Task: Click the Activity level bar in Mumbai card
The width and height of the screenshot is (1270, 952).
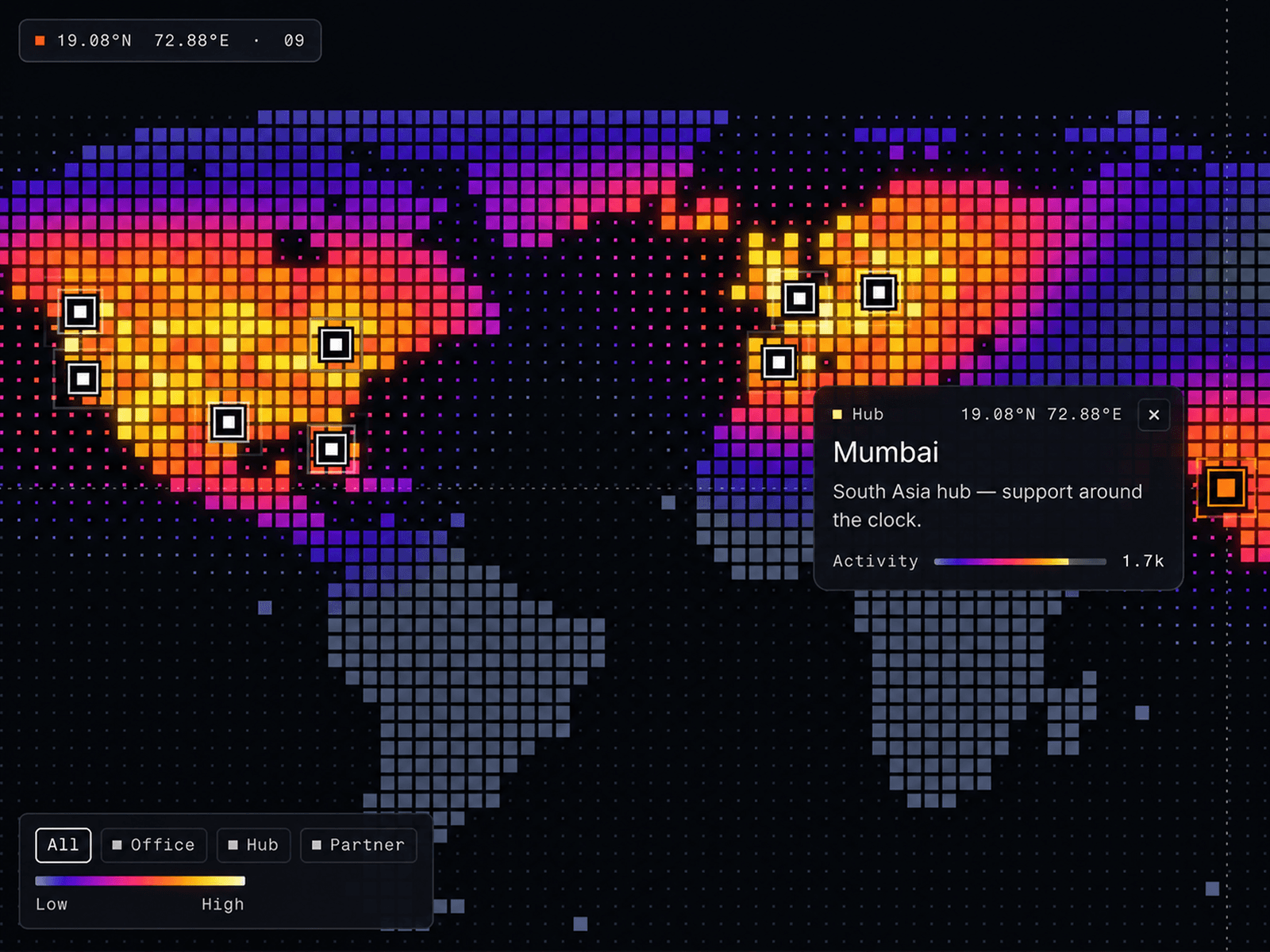Action: click(1020, 562)
